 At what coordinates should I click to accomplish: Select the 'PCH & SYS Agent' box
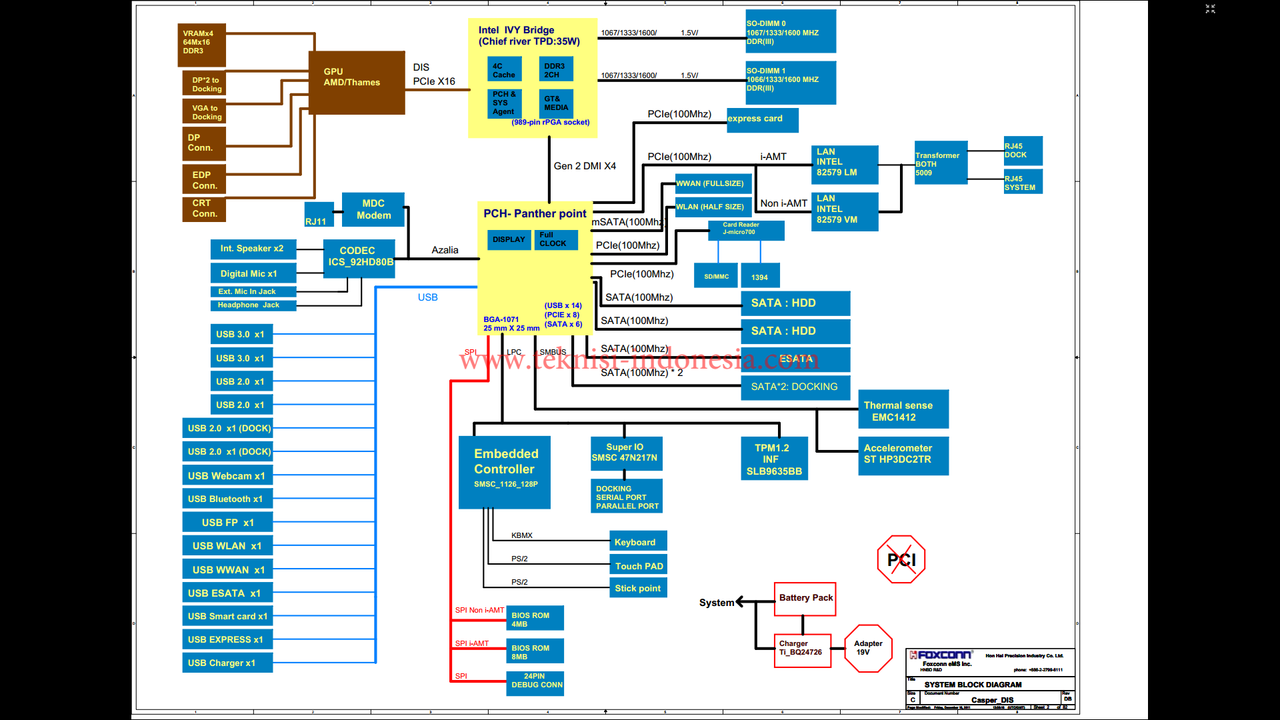click(504, 103)
